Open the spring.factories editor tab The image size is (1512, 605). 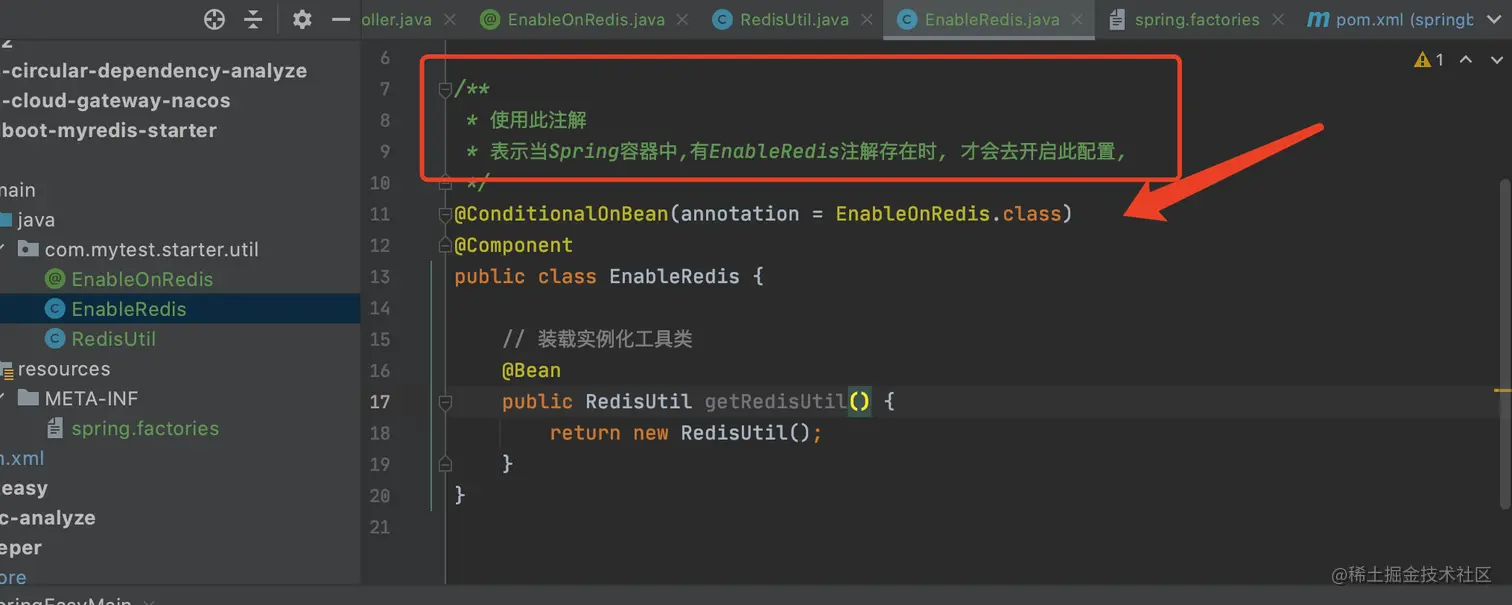point(1199,19)
